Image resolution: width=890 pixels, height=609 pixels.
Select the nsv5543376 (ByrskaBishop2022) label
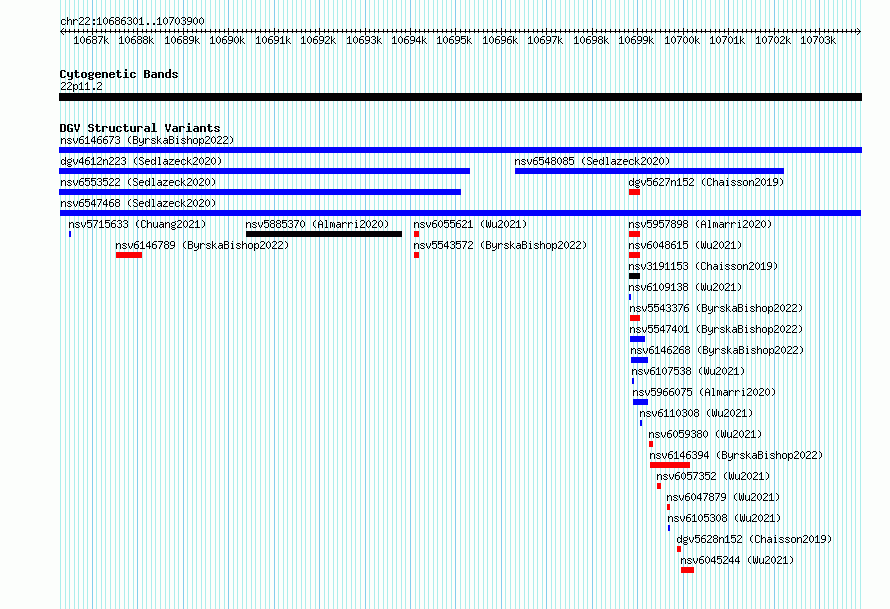[x=716, y=308]
